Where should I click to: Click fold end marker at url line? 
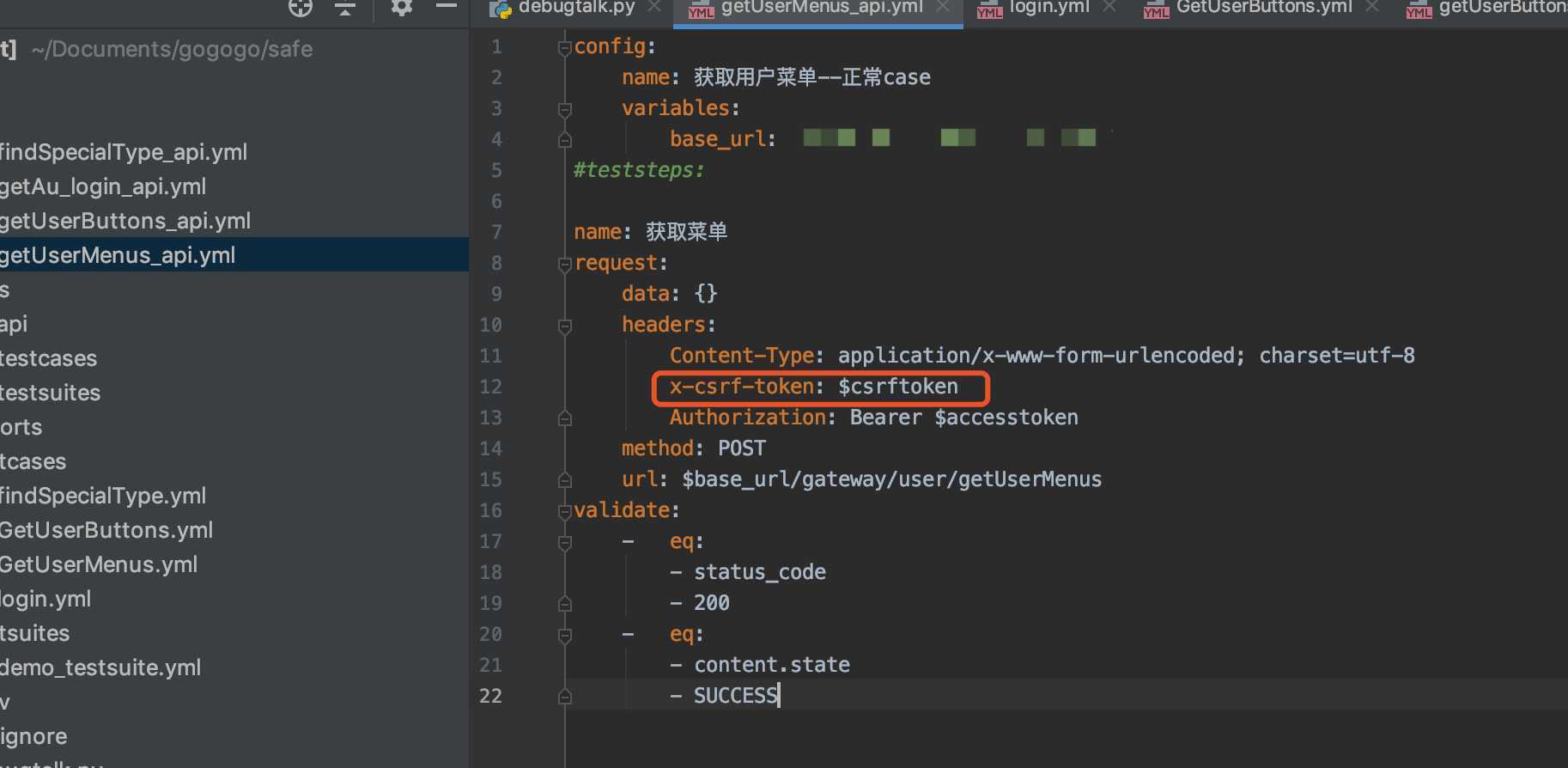[564, 479]
